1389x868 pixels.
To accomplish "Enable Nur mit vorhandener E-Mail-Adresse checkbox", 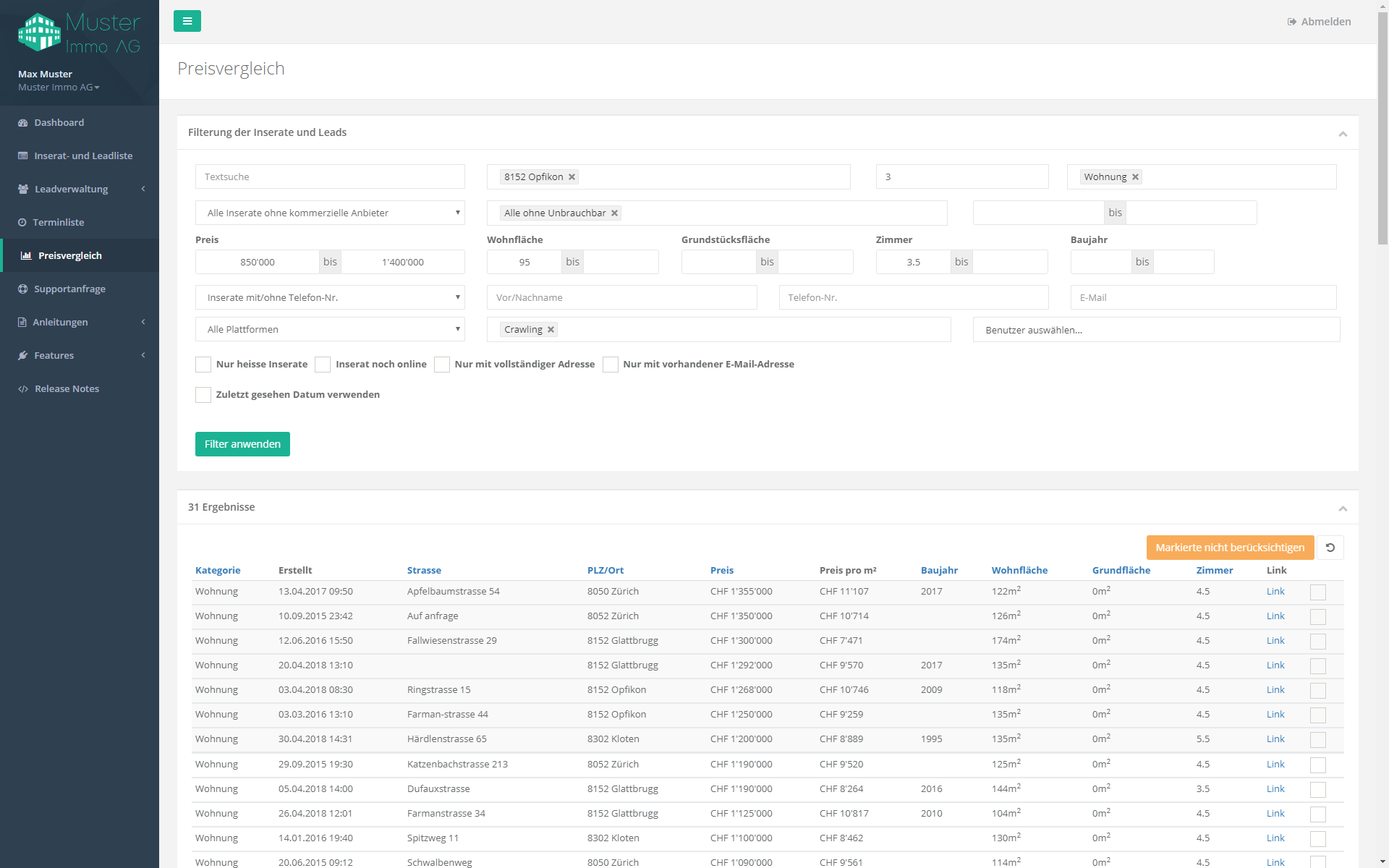I will 611,365.
